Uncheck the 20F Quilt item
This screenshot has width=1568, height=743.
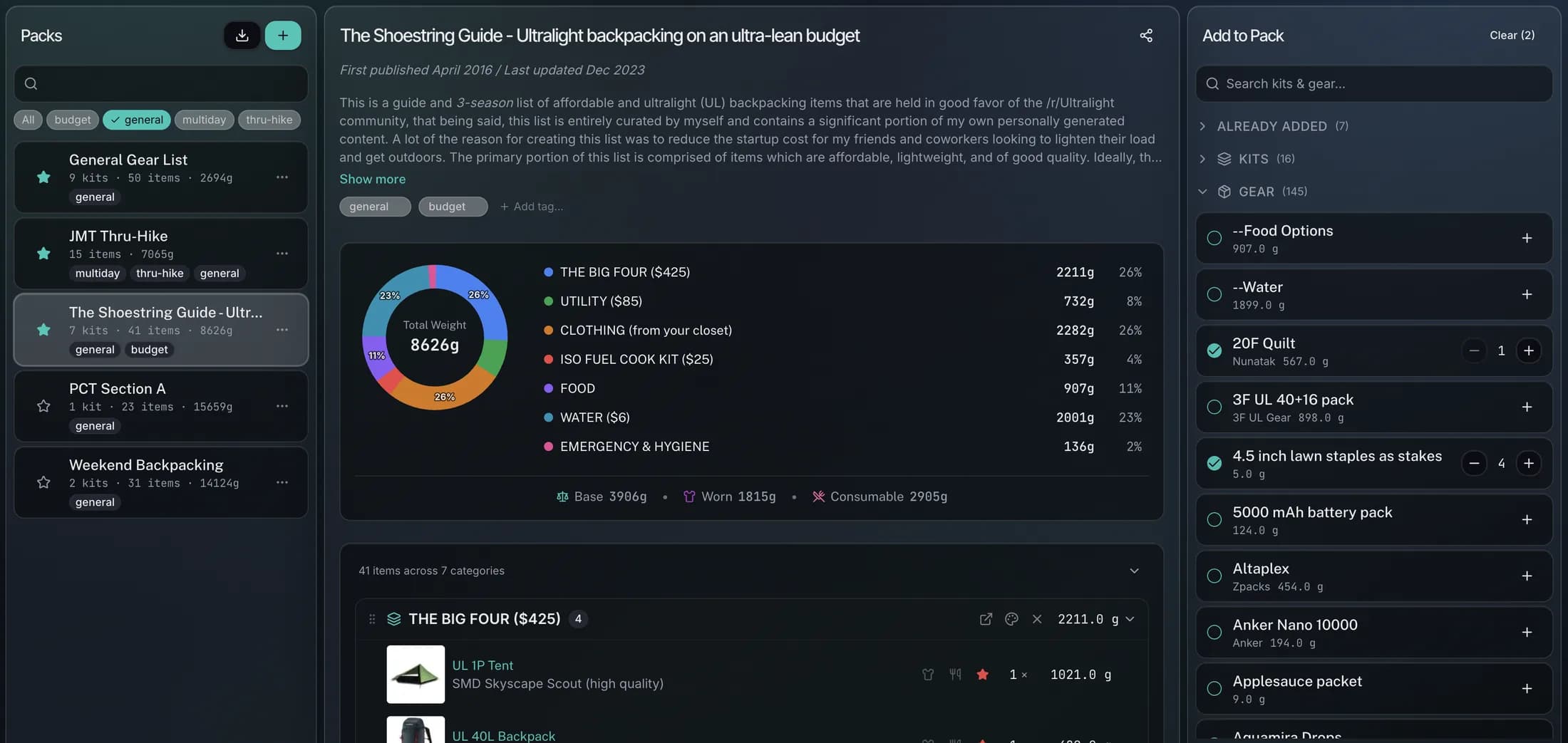1214,350
